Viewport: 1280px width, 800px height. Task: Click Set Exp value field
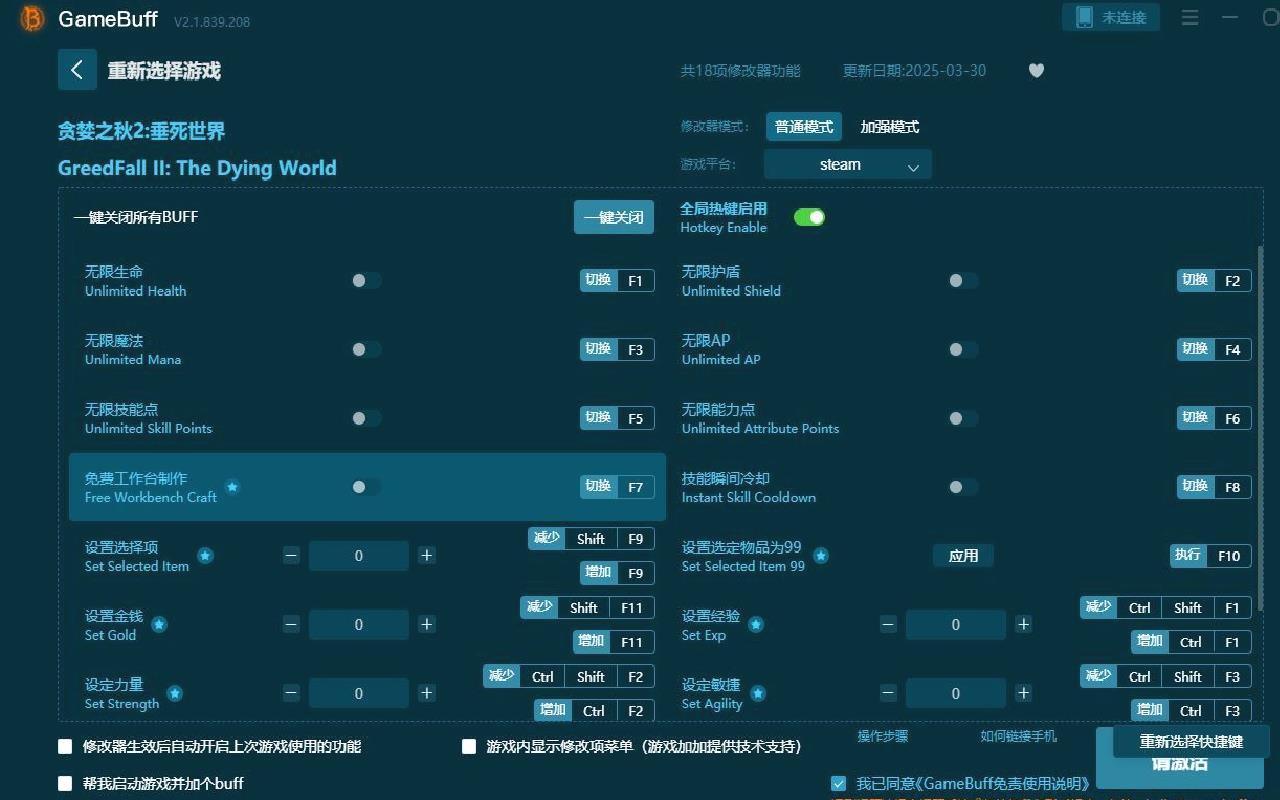(956, 624)
